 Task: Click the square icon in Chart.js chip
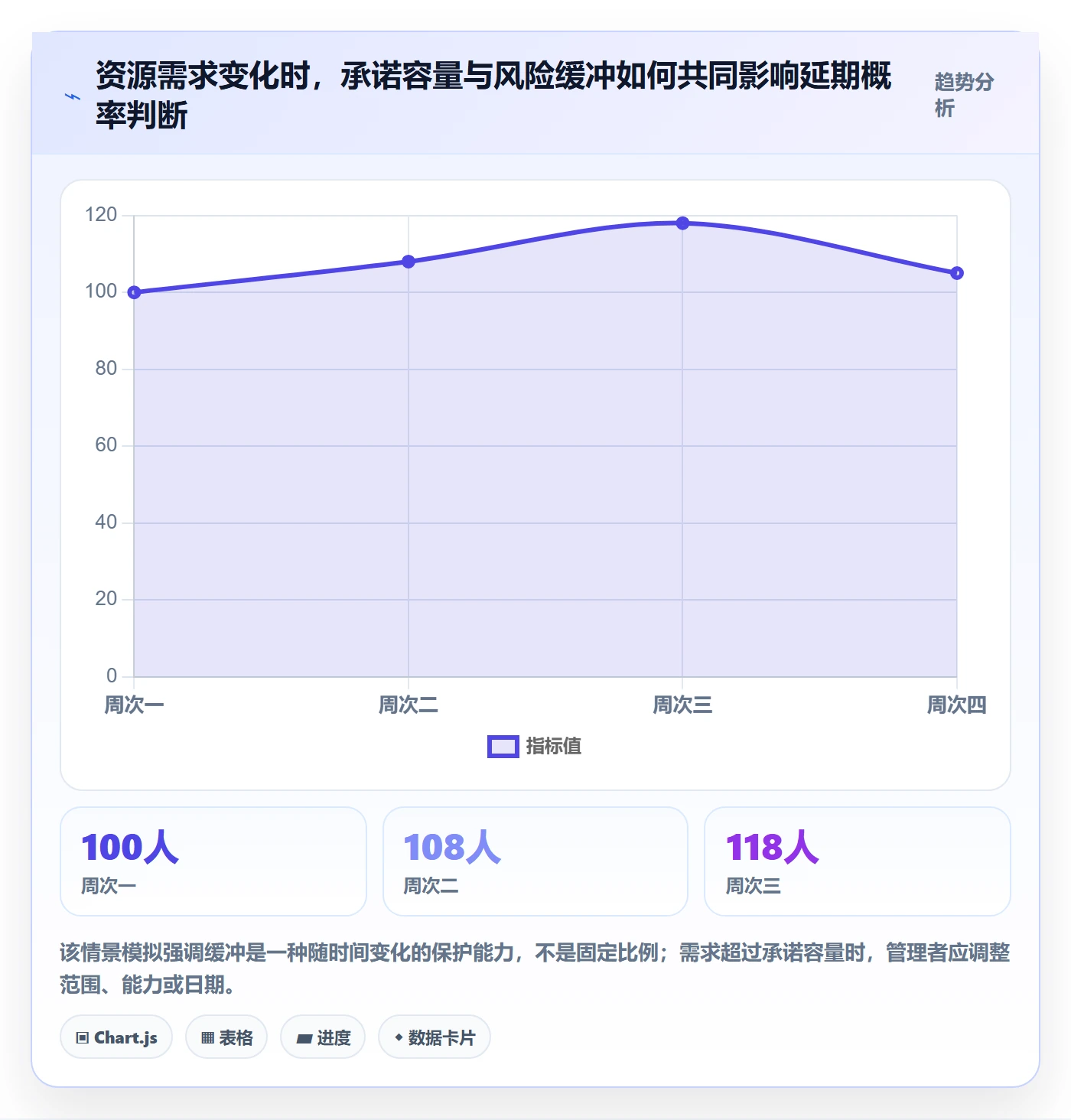point(83,1038)
